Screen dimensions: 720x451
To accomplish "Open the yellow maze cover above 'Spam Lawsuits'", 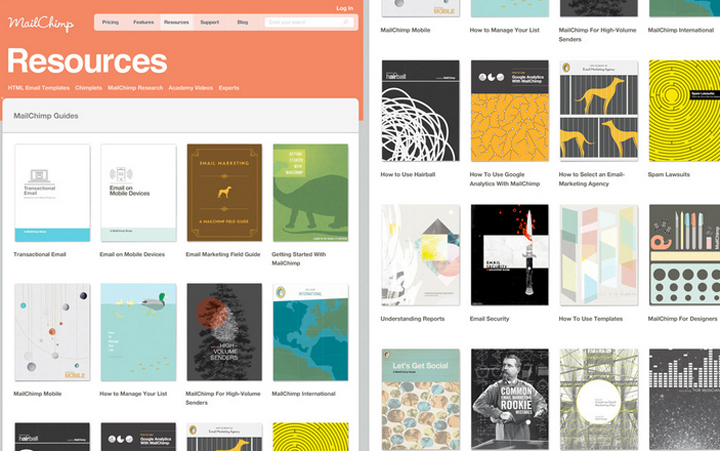I will tap(684, 111).
